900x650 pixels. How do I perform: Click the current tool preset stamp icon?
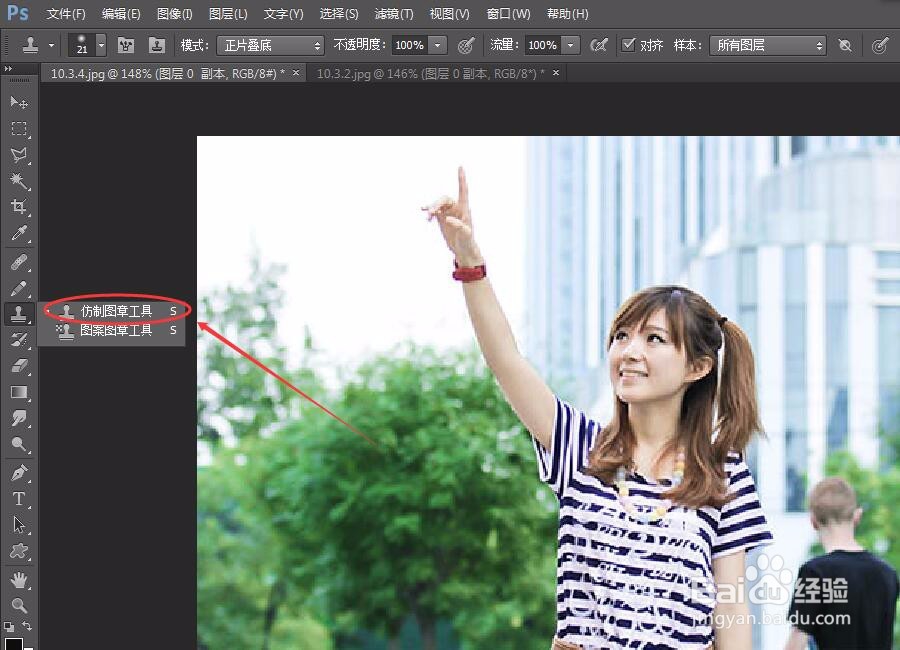pyautogui.click(x=30, y=45)
